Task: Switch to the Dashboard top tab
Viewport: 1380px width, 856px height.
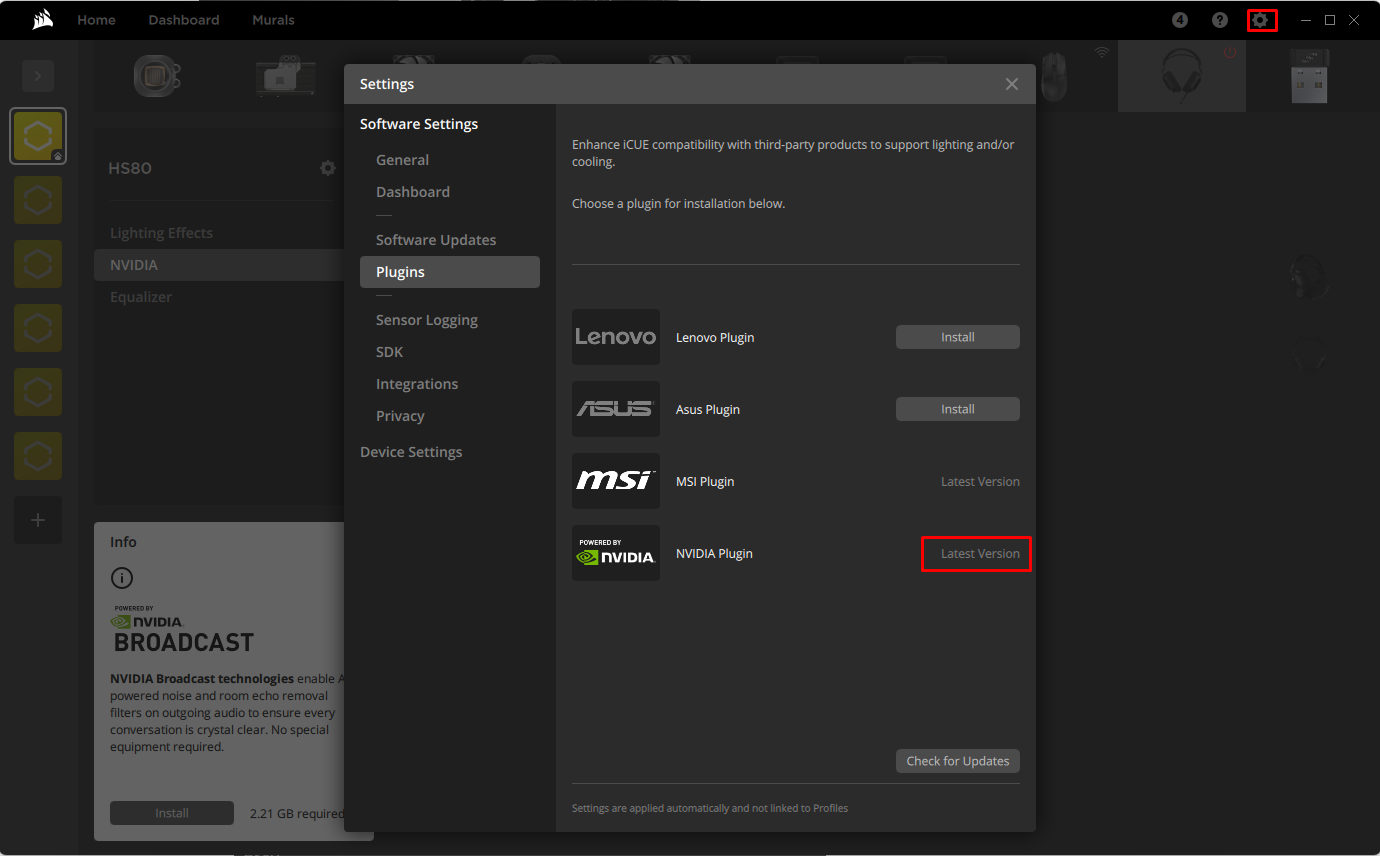Action: click(x=184, y=20)
